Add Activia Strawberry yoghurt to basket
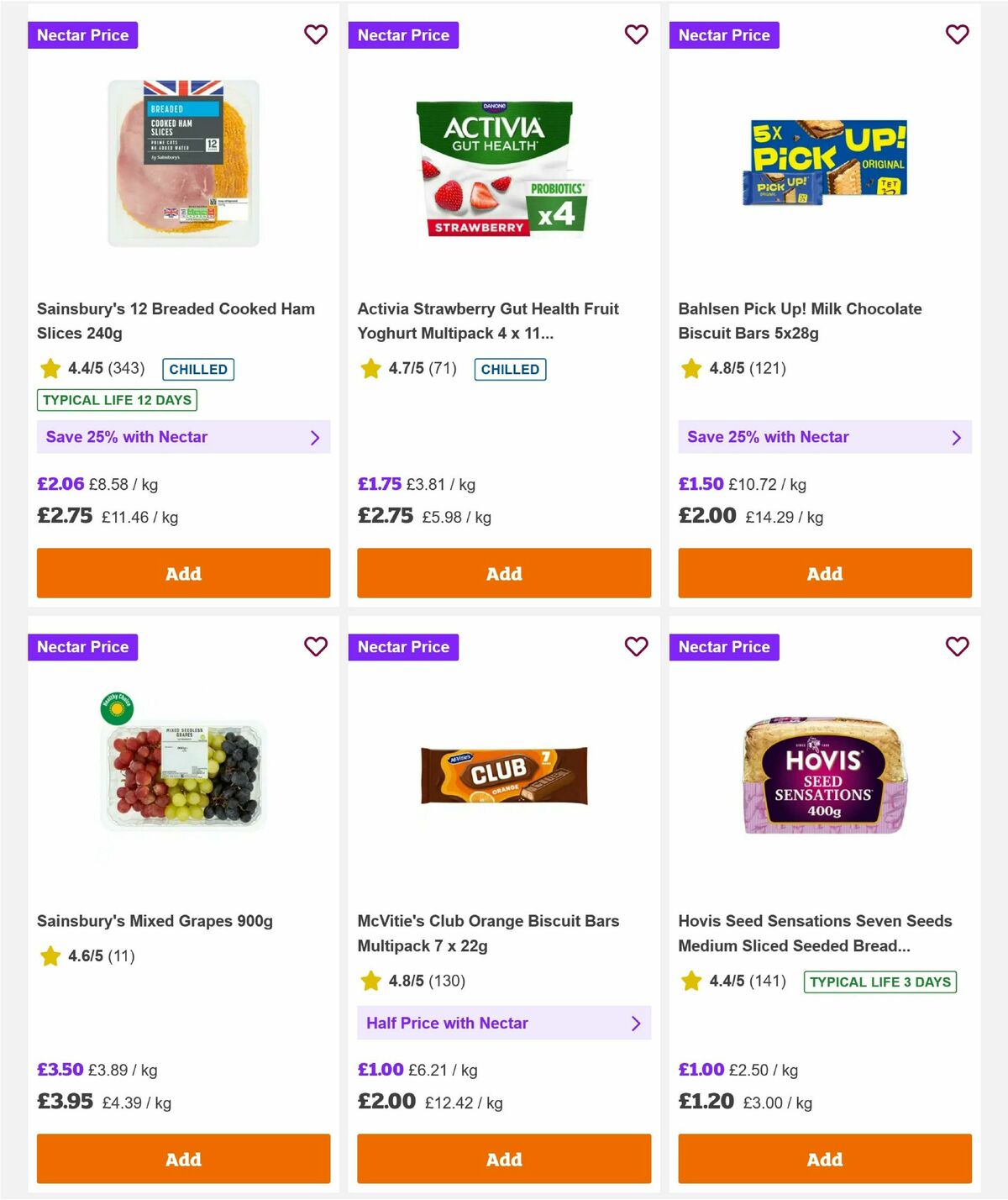1008x1200 pixels. [x=503, y=573]
